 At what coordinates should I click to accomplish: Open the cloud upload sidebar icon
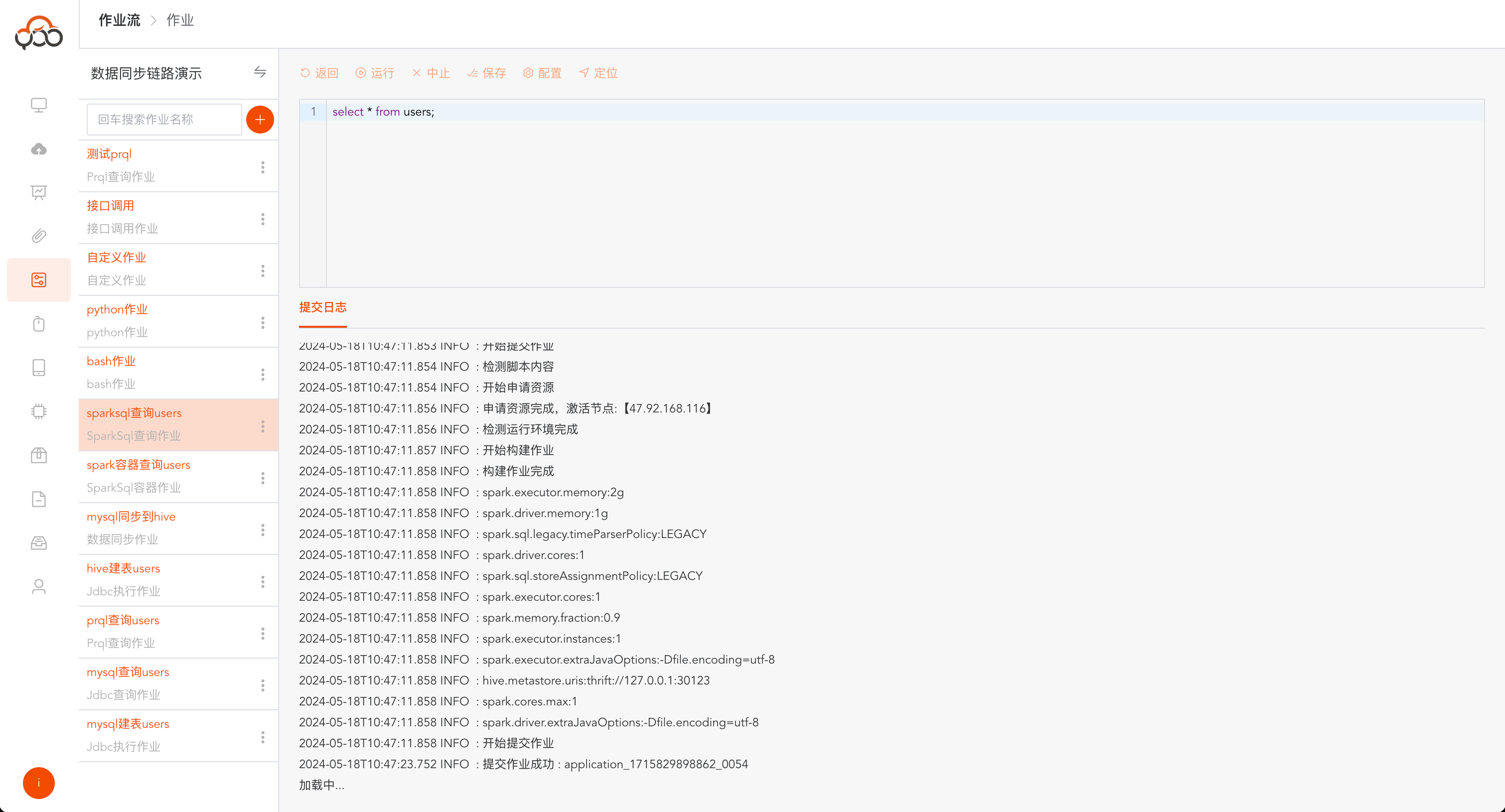[x=38, y=149]
